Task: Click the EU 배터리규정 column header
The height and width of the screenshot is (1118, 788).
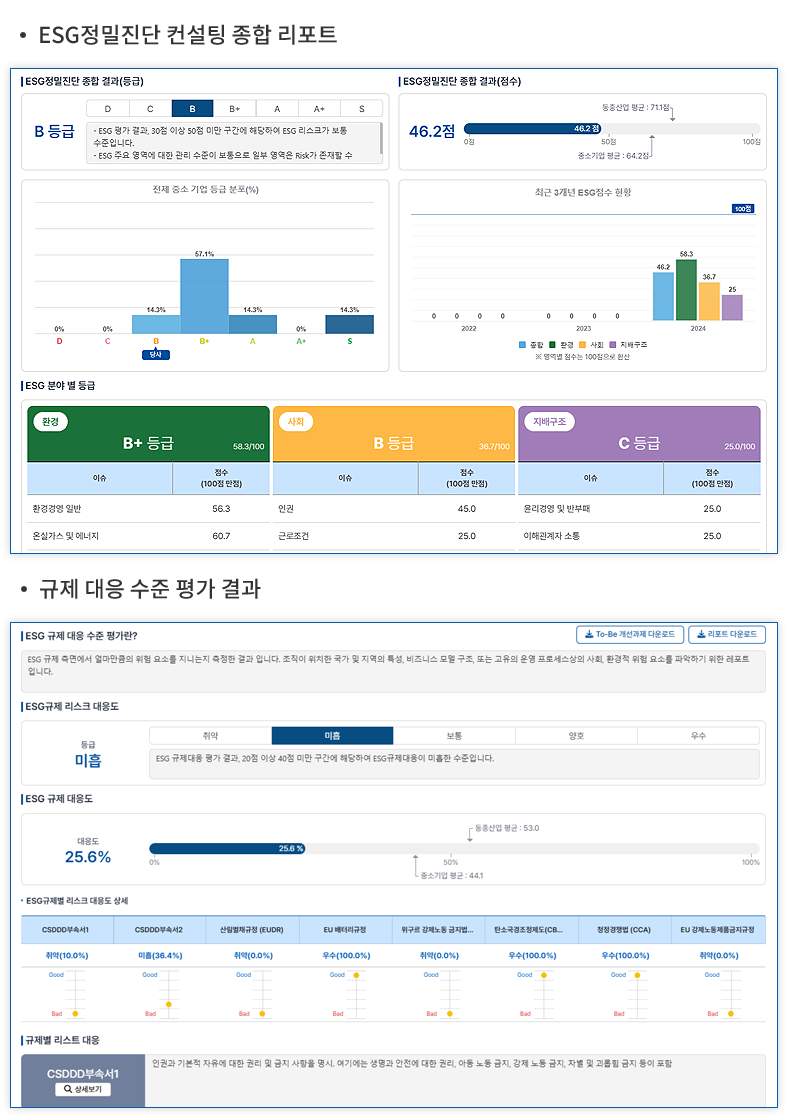Action: pos(344,930)
